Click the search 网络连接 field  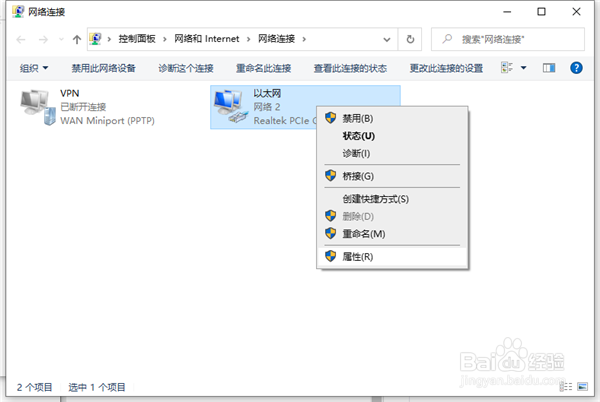pyautogui.click(x=508, y=39)
